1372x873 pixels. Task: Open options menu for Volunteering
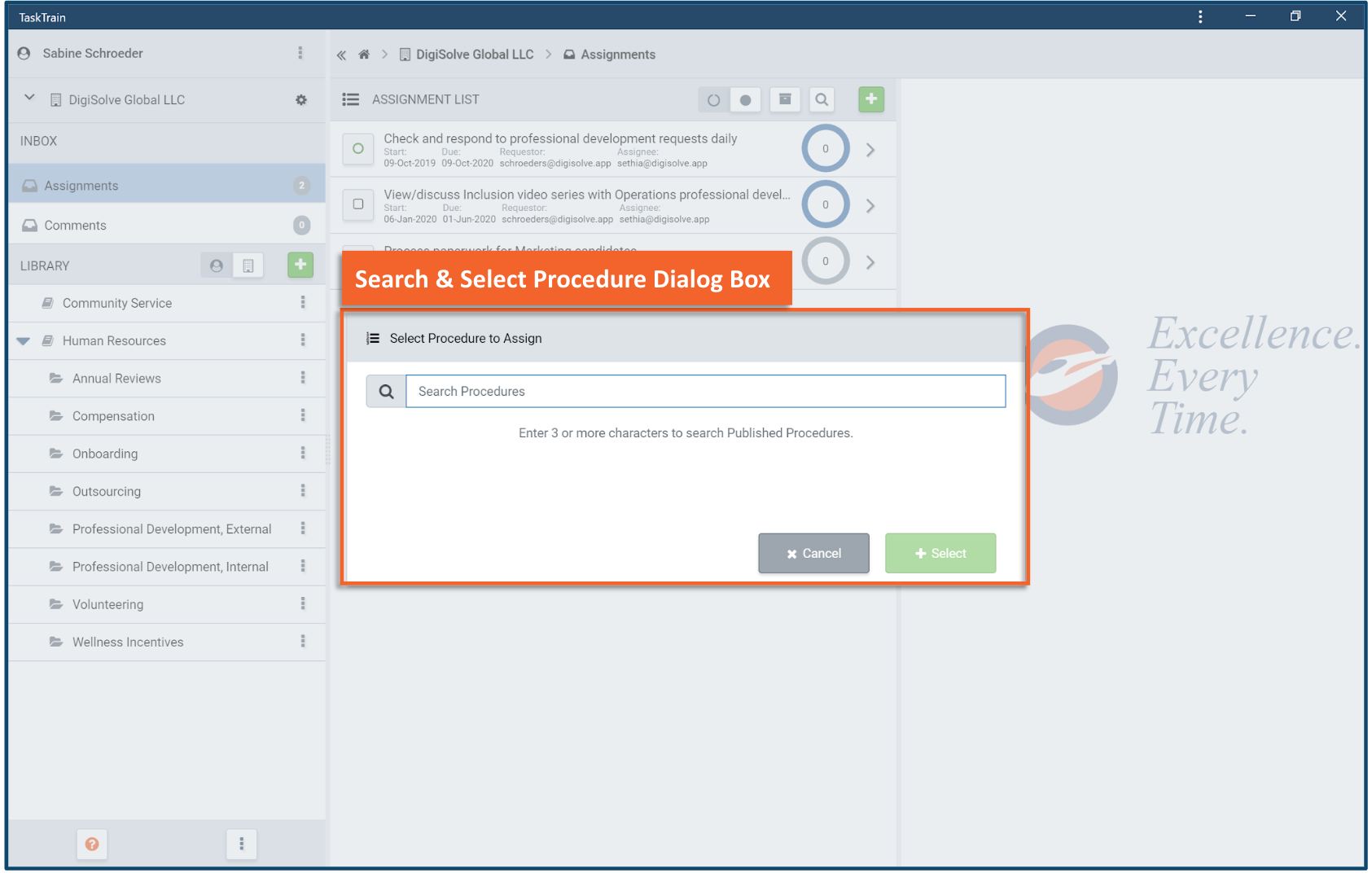click(x=303, y=603)
